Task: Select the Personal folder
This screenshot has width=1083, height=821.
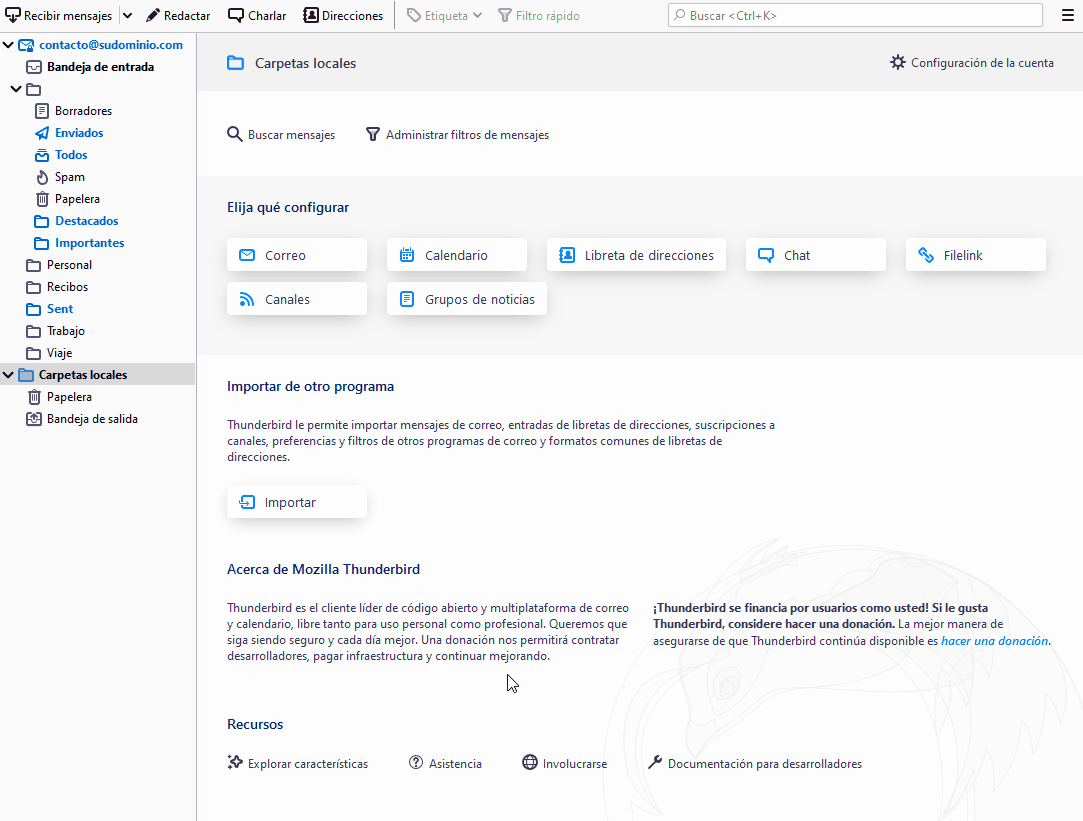Action: tap(69, 265)
